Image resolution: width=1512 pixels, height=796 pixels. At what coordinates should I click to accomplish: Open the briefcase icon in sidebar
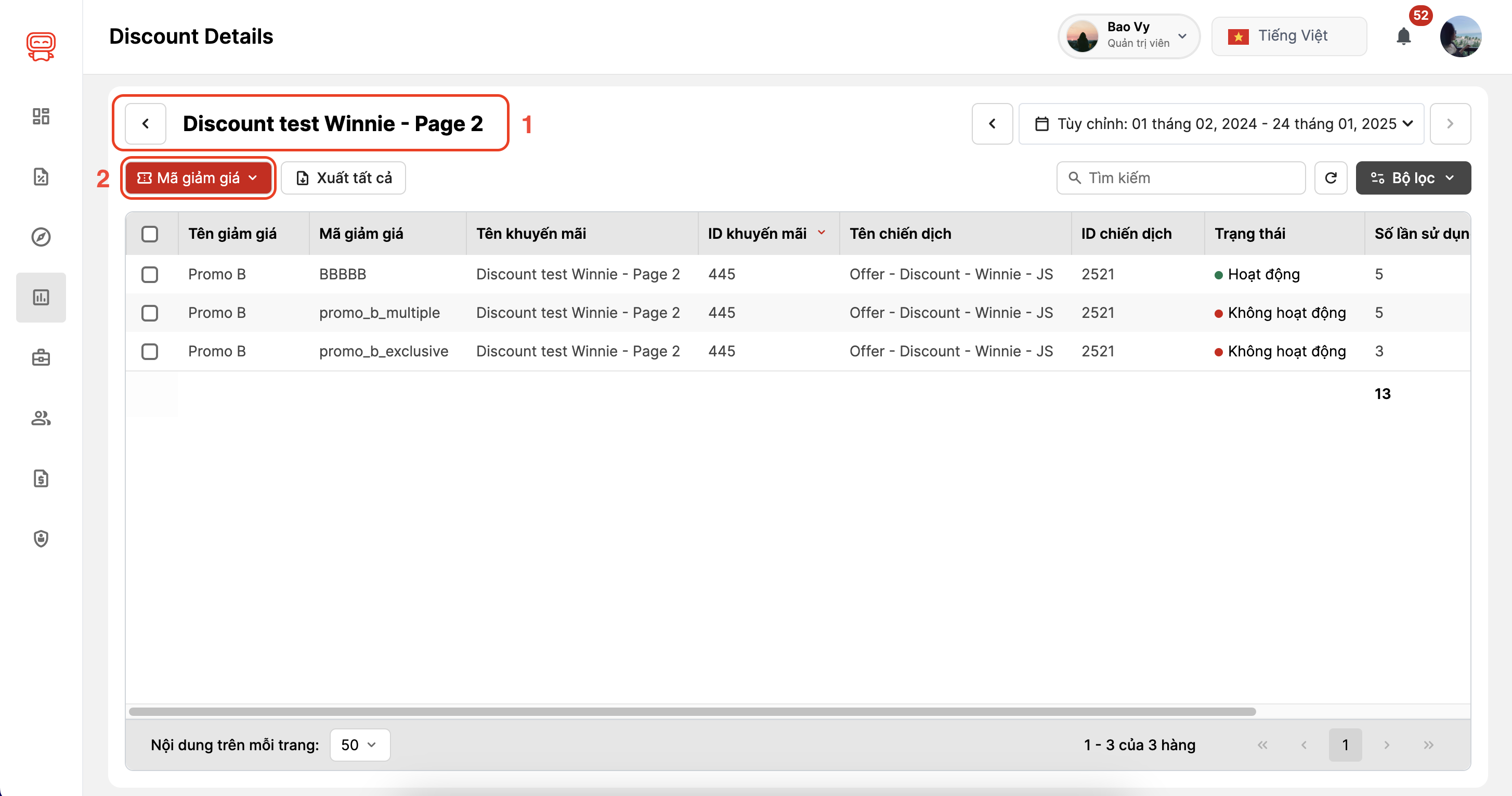click(x=41, y=357)
